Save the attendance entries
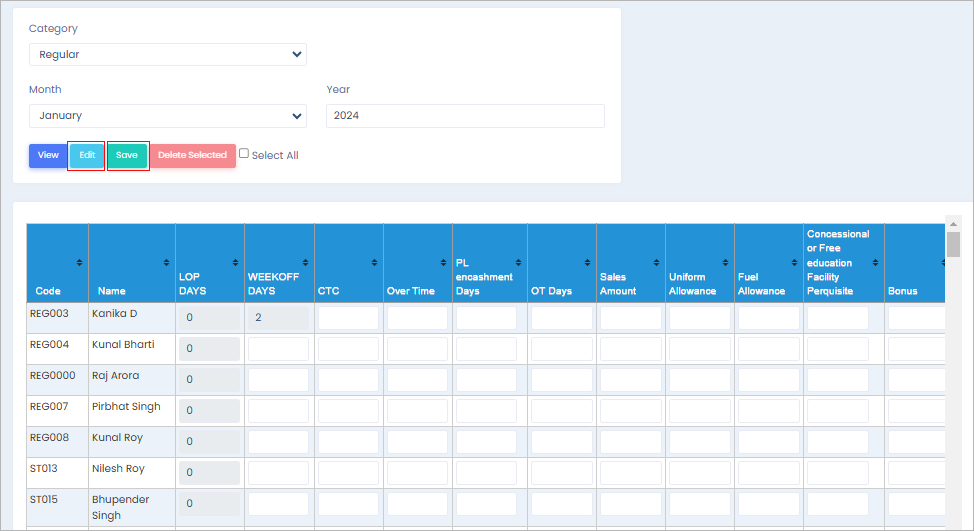Viewport: 974px width, 531px height. tap(127, 156)
